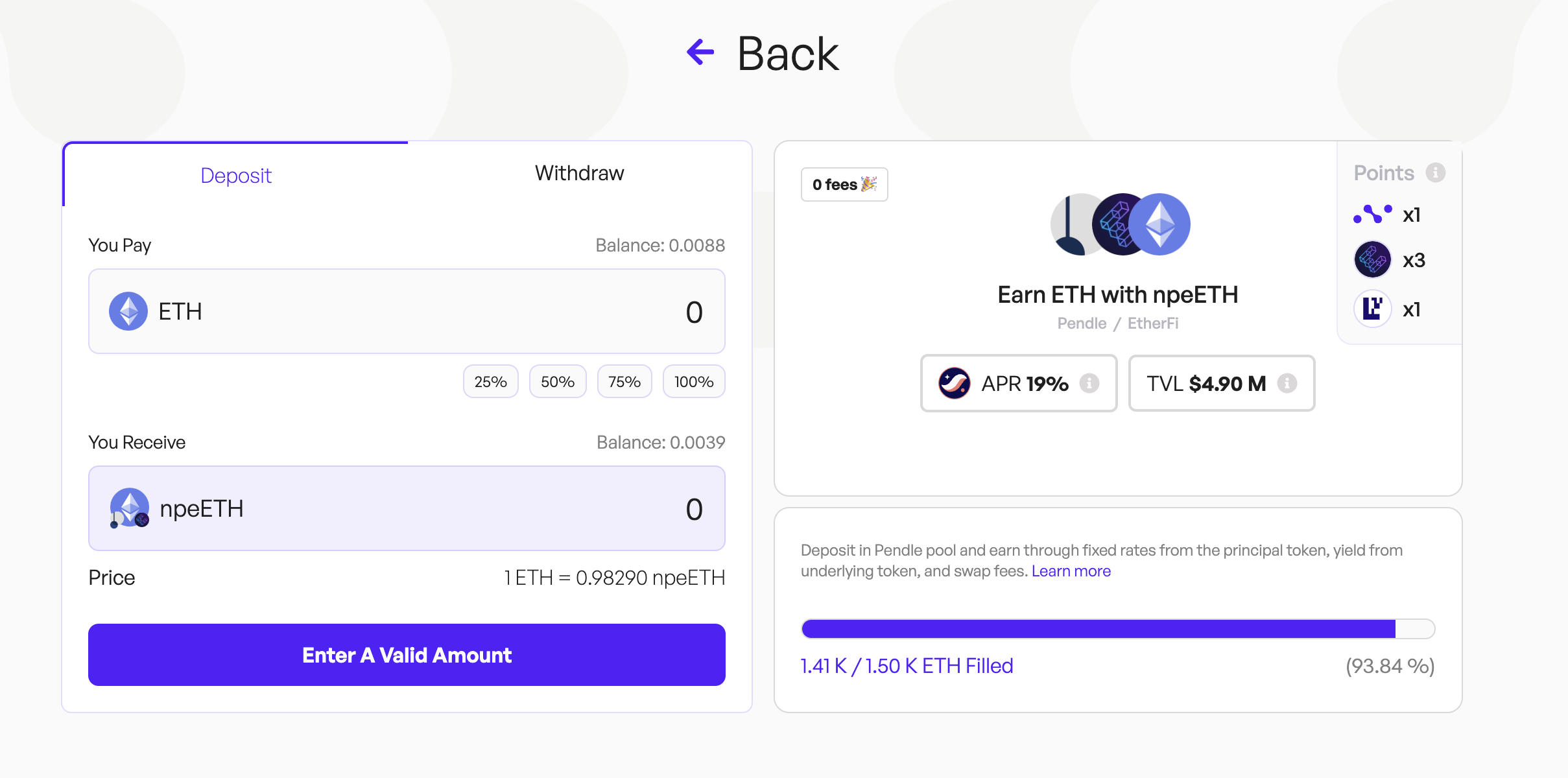Click the TVL info icon
The width and height of the screenshot is (1568, 778).
(1287, 383)
